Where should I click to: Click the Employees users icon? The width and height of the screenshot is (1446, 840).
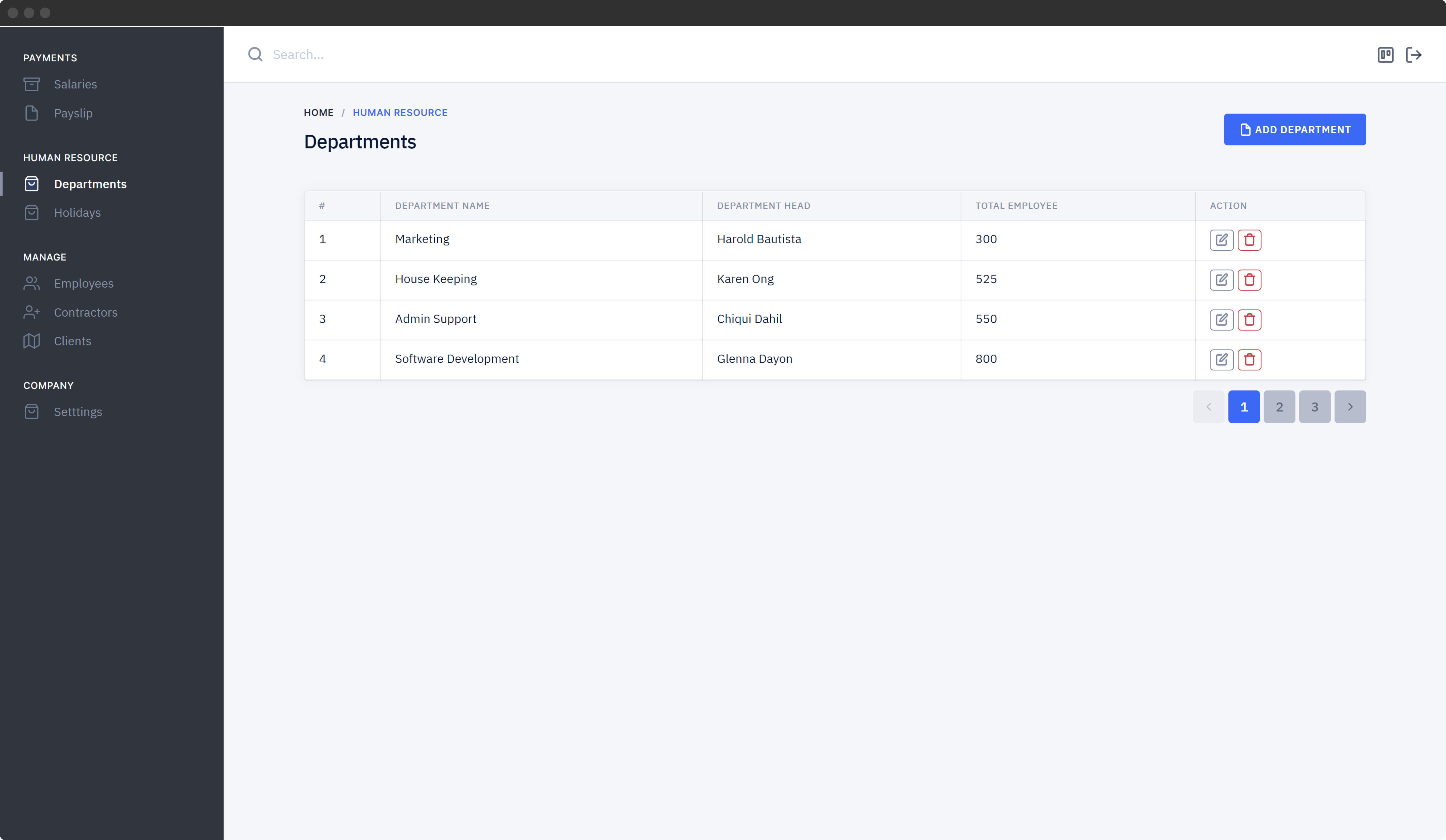(x=31, y=283)
